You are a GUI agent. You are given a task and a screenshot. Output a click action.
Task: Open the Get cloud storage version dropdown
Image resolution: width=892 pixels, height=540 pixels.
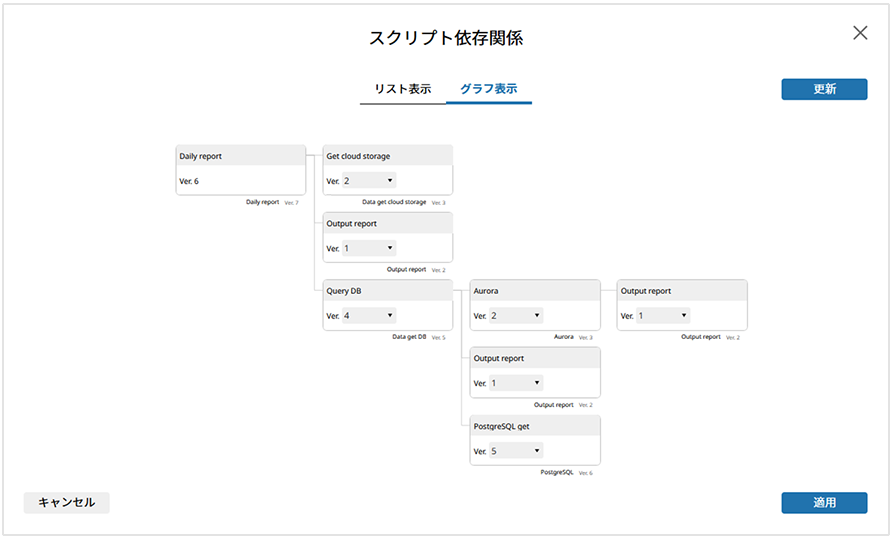point(369,181)
